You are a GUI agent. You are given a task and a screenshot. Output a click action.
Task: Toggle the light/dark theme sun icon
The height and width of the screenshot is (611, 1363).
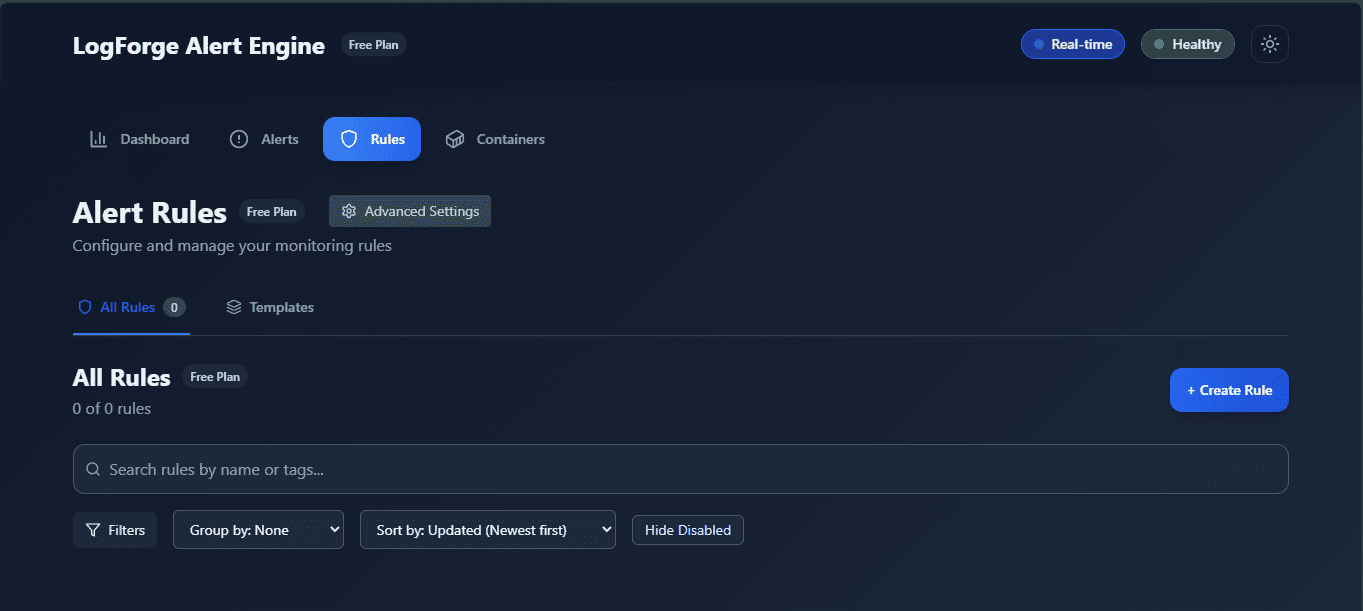point(1269,43)
